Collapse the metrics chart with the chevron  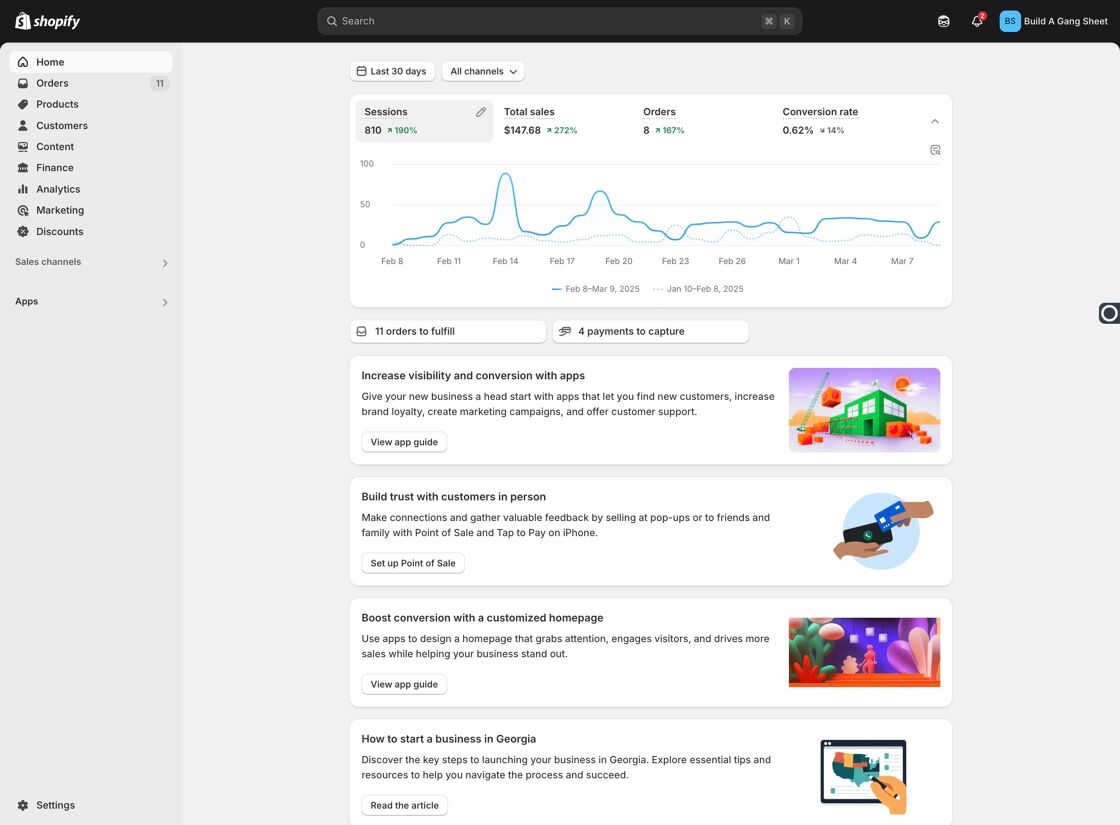coord(935,121)
